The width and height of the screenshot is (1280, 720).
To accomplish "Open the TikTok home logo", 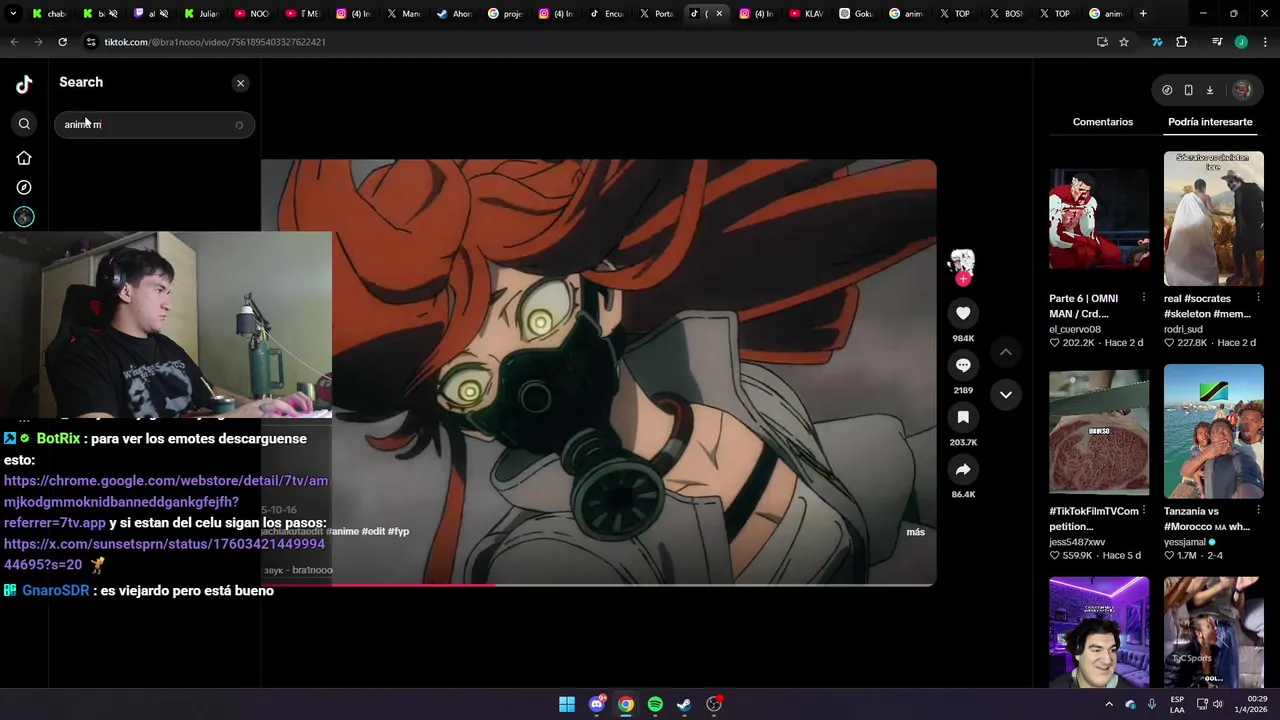I will 24,84.
